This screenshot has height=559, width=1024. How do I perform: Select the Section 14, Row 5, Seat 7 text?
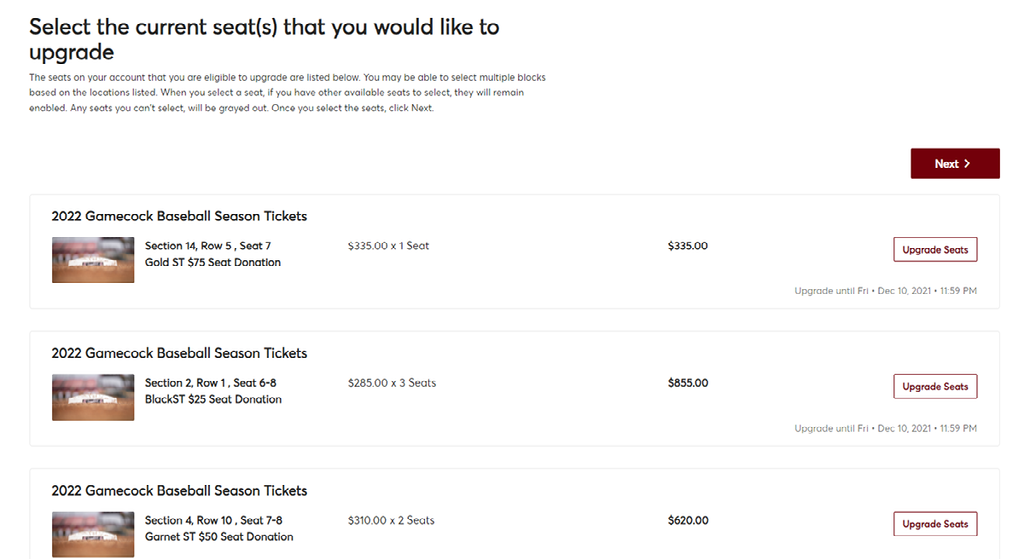click(x=207, y=246)
